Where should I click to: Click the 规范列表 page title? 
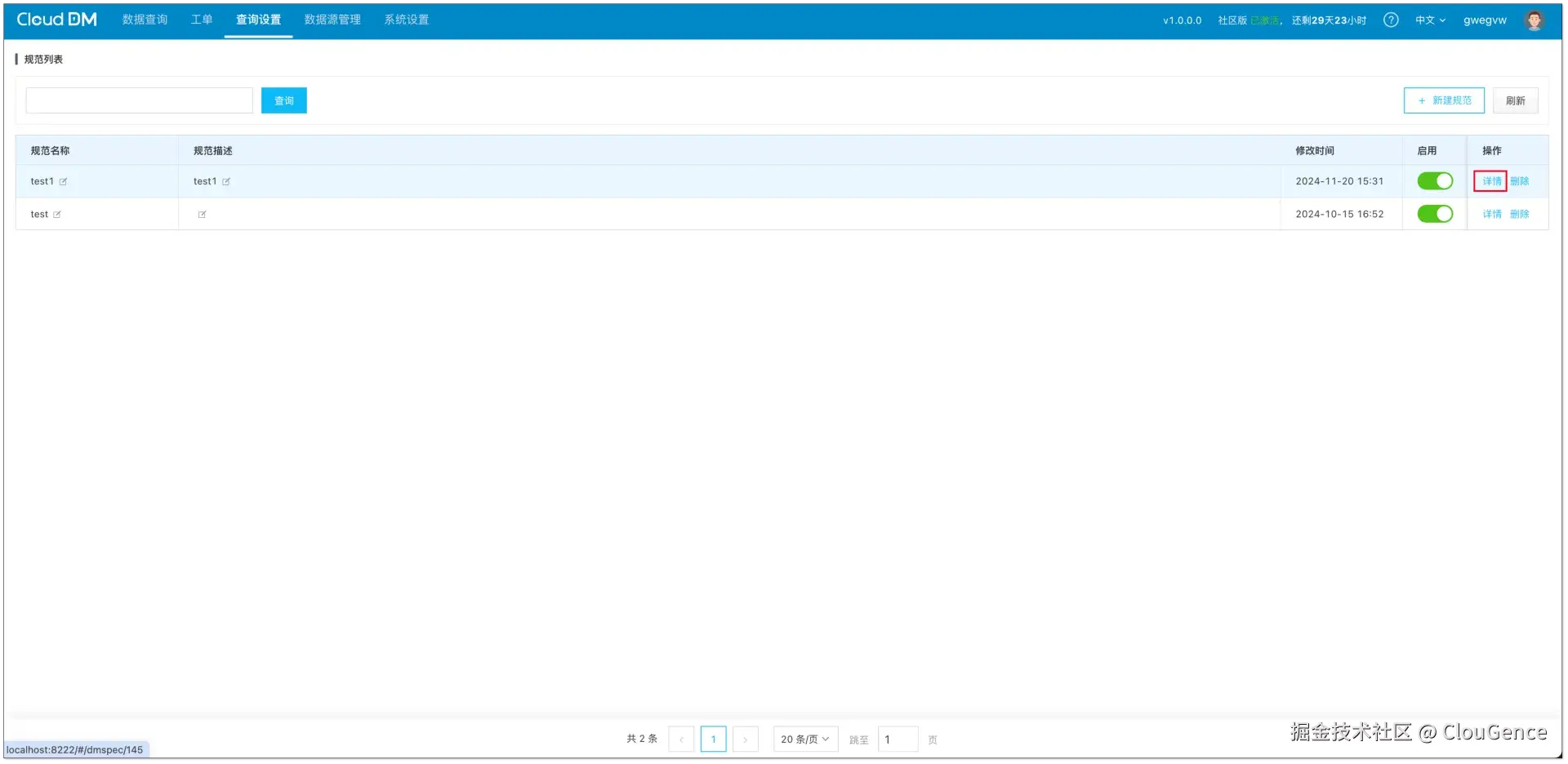coord(43,59)
